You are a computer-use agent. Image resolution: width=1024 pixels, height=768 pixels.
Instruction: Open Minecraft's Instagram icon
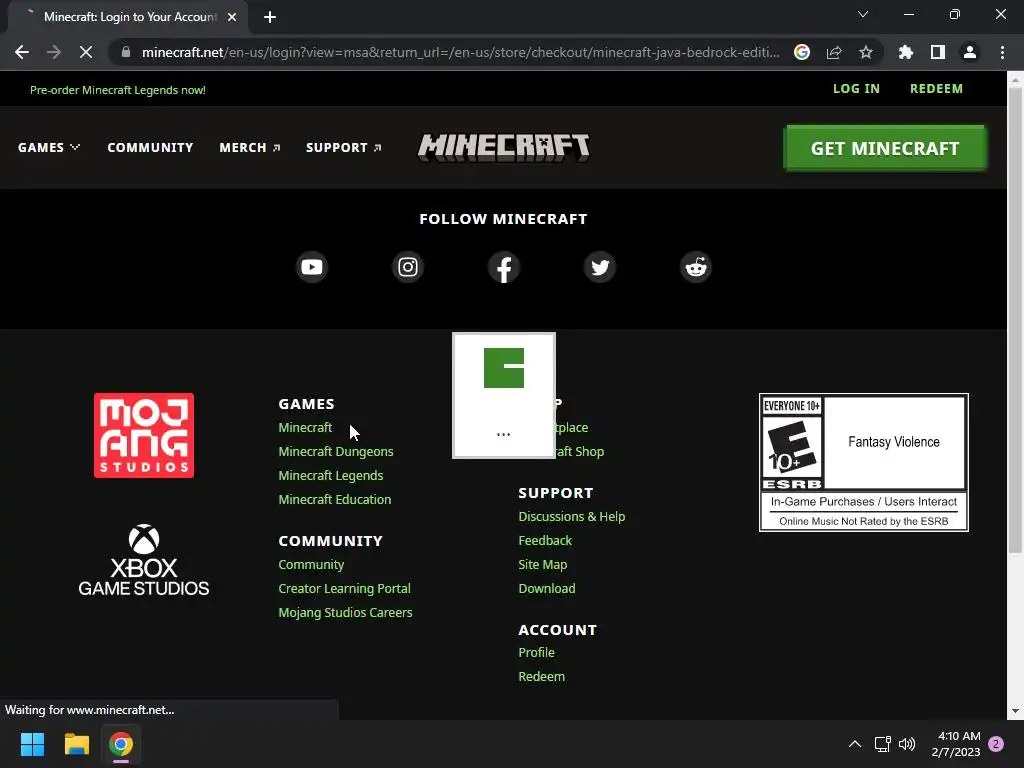coord(408,267)
